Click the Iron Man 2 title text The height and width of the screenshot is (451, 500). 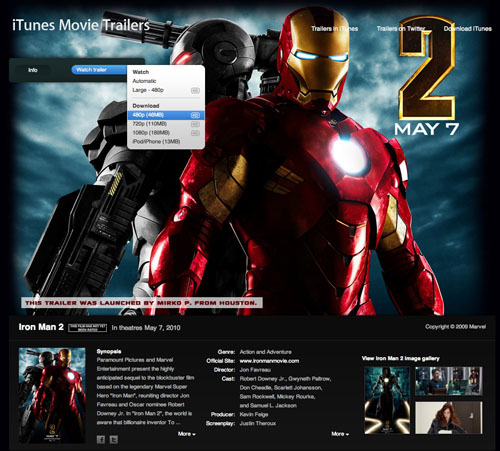tap(41, 327)
